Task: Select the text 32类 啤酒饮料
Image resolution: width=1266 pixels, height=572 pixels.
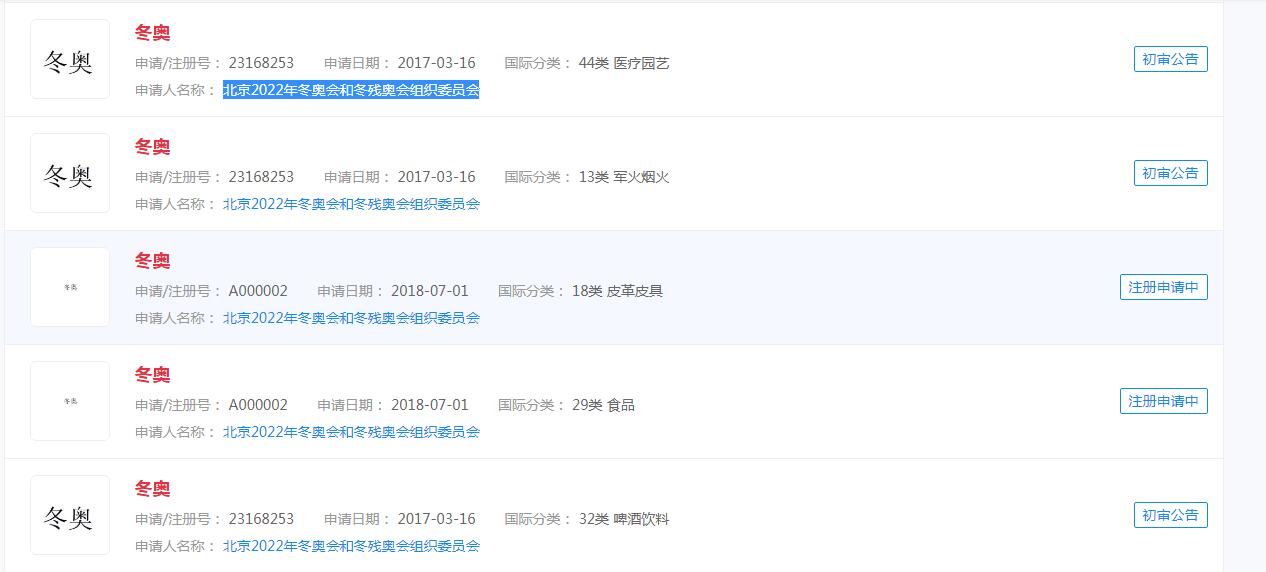Action: point(624,519)
